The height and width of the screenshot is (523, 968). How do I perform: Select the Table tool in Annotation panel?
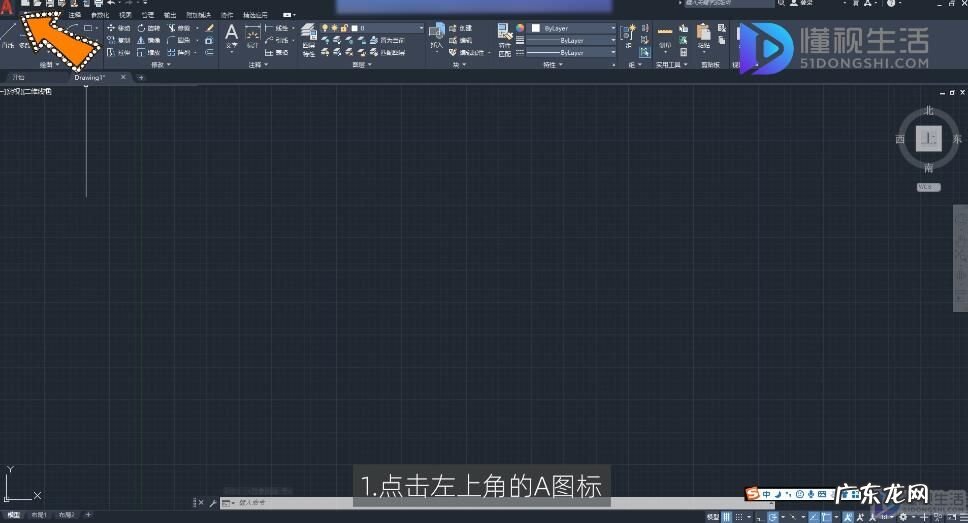(276, 52)
